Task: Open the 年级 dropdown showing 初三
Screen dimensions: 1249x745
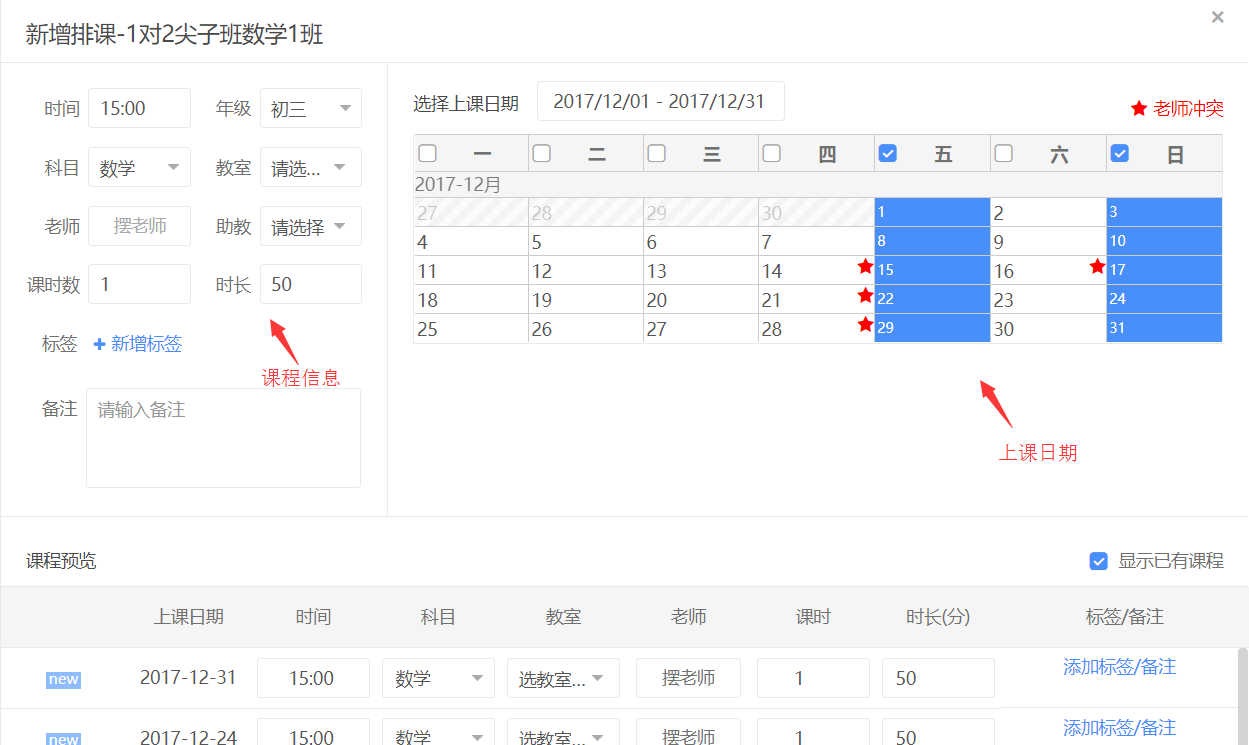Action: click(x=311, y=108)
